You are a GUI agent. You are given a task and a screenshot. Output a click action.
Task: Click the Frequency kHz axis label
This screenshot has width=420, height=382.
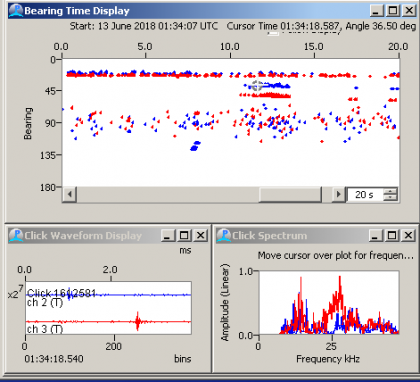pos(328,359)
